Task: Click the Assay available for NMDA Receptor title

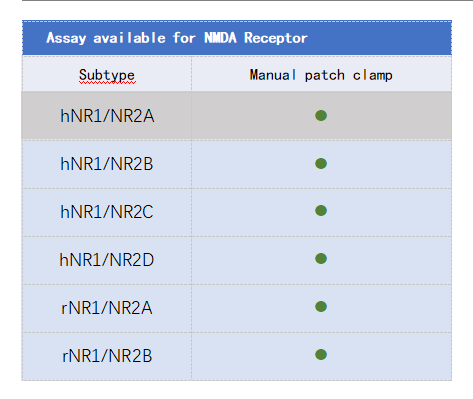Action: pyautogui.click(x=177, y=38)
